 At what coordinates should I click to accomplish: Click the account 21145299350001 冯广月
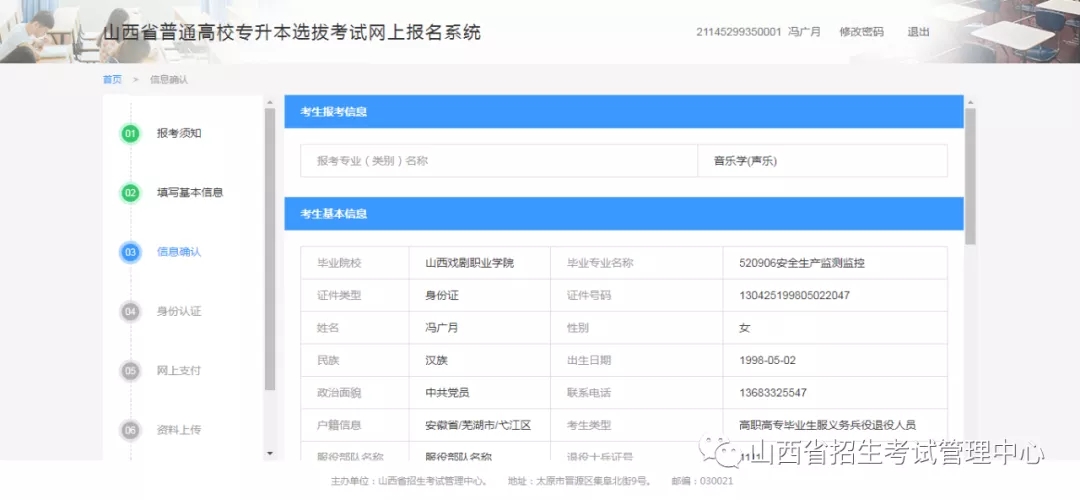[758, 32]
